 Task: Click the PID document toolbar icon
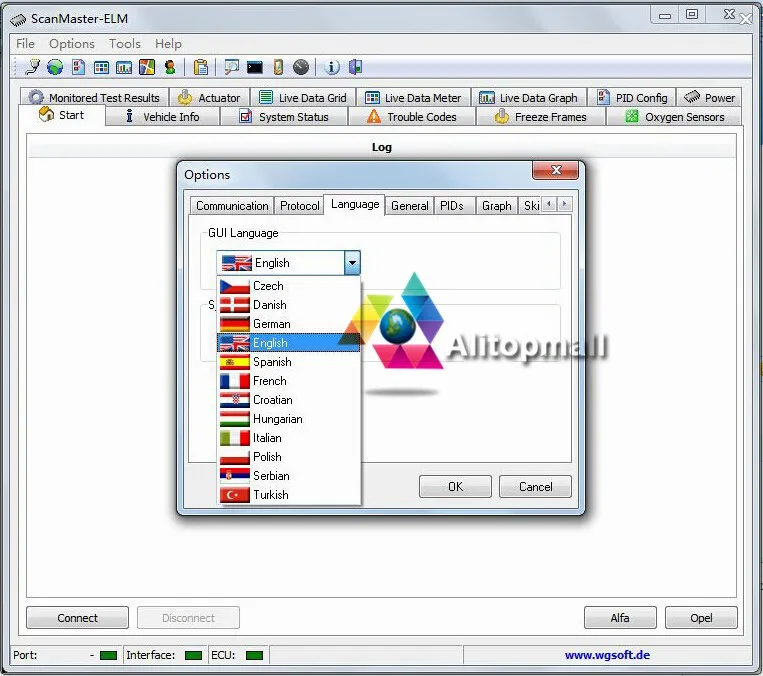coord(78,67)
